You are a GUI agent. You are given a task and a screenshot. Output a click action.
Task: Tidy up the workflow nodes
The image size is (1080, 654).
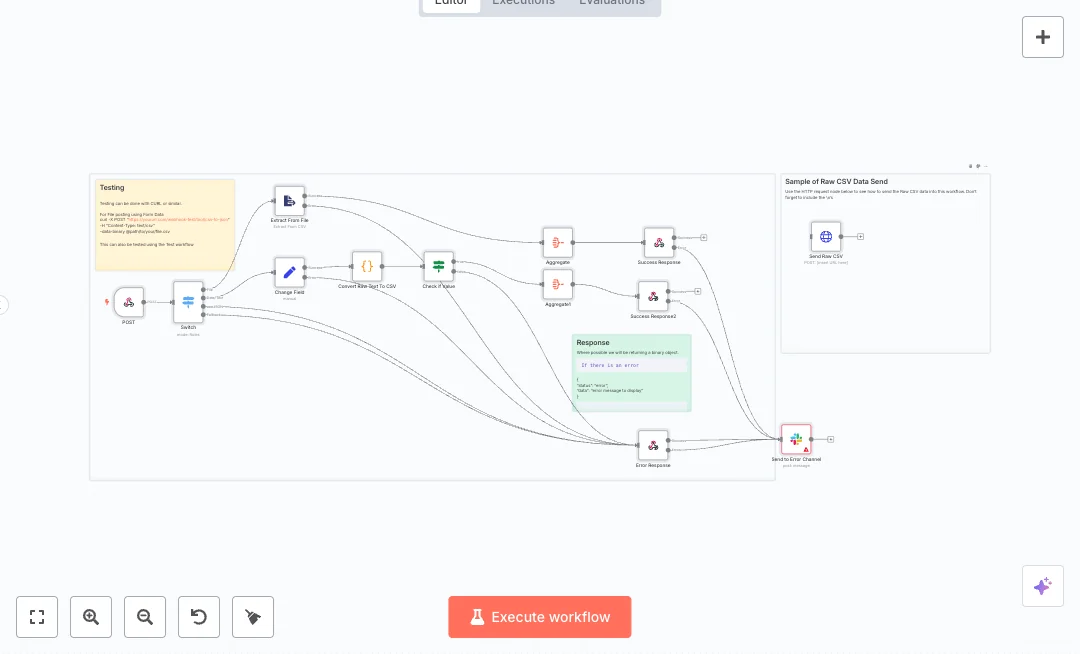click(253, 617)
